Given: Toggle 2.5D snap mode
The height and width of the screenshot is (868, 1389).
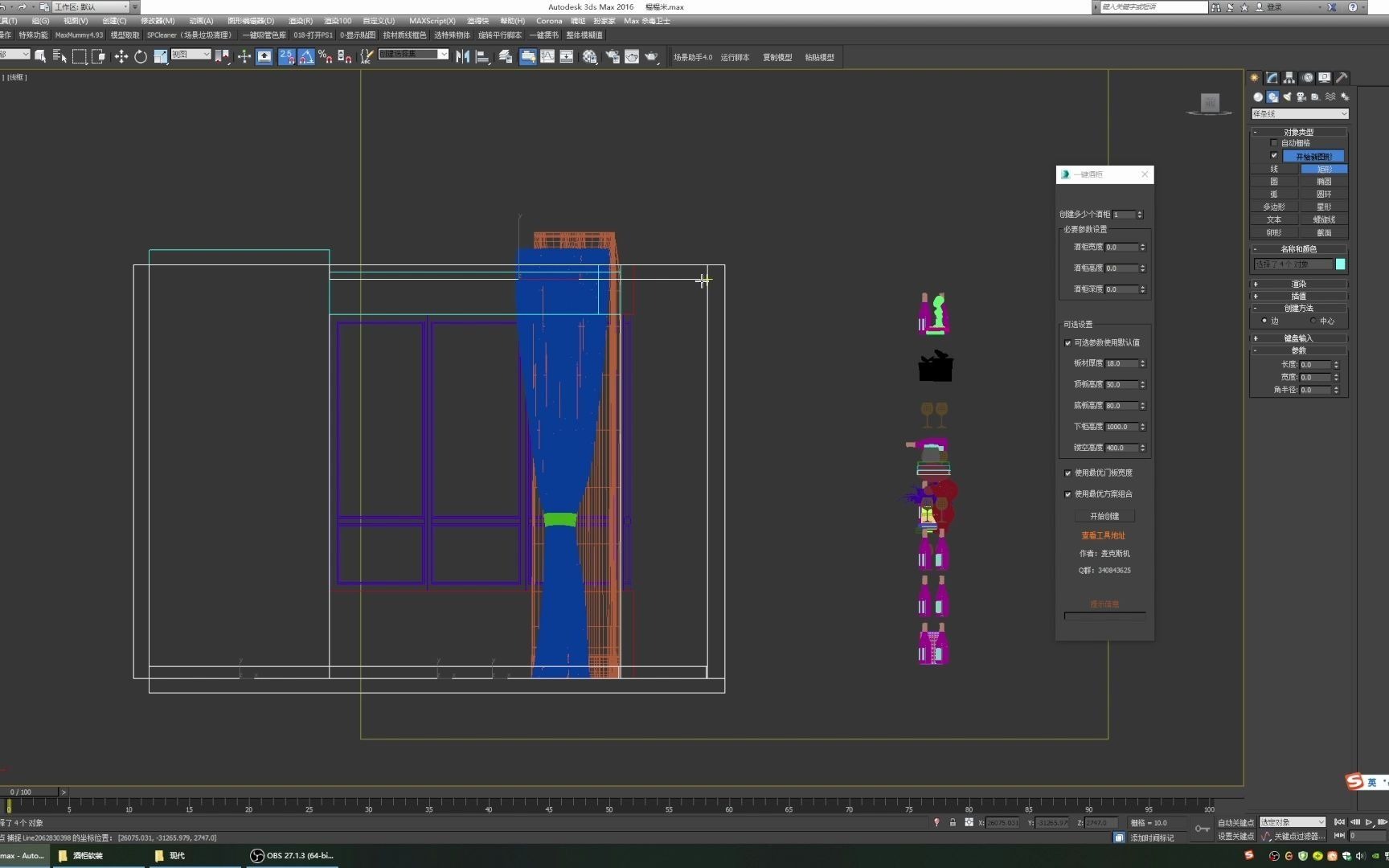Looking at the screenshot, I should 286,56.
